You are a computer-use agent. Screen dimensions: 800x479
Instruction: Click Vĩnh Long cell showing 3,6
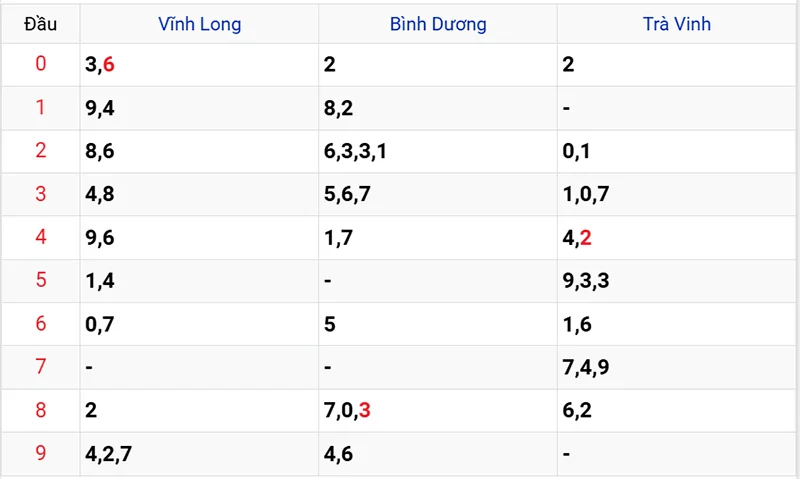101,65
